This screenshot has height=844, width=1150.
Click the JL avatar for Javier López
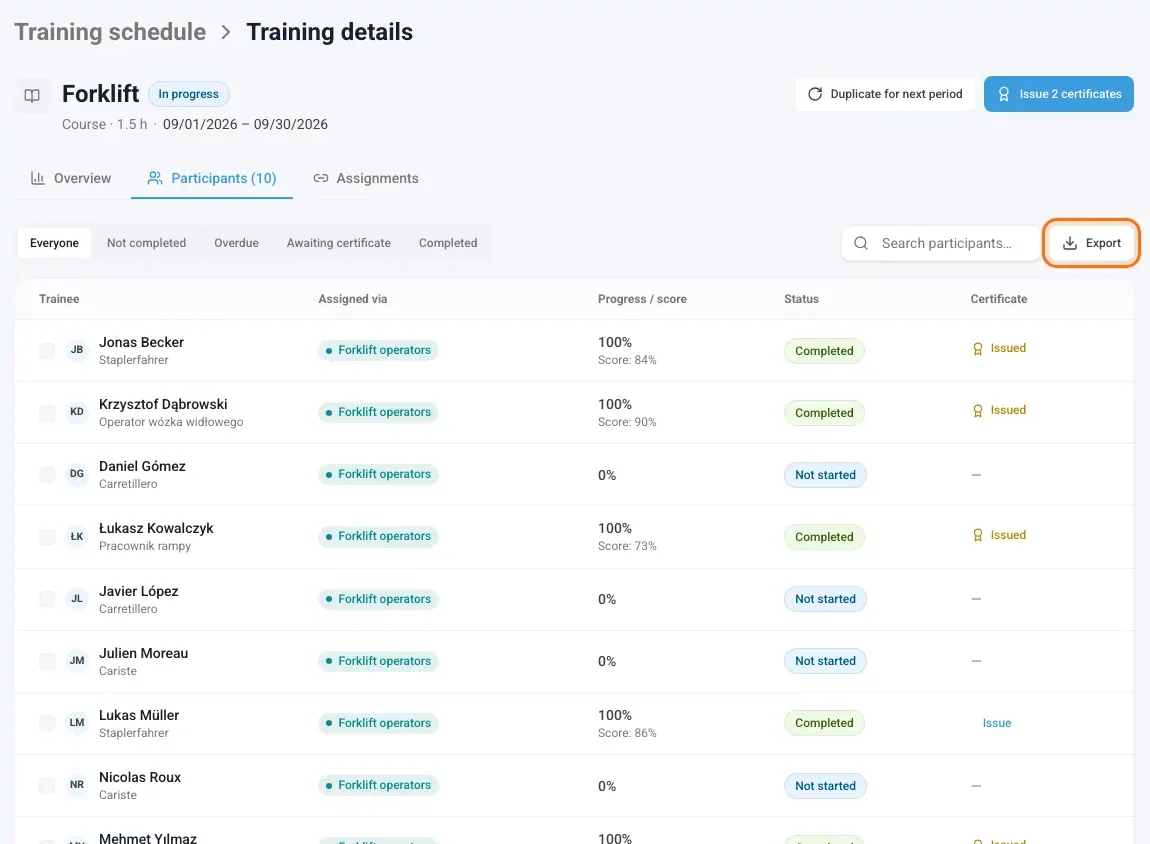click(77, 598)
